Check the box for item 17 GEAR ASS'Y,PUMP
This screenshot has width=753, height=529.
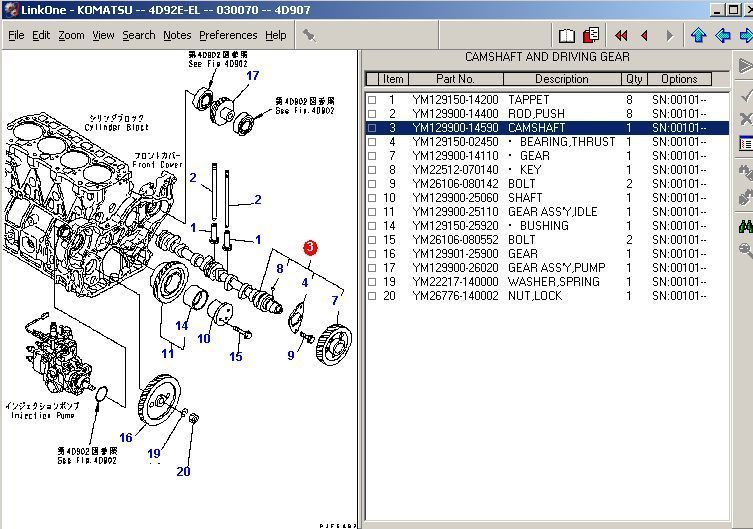pos(372,267)
